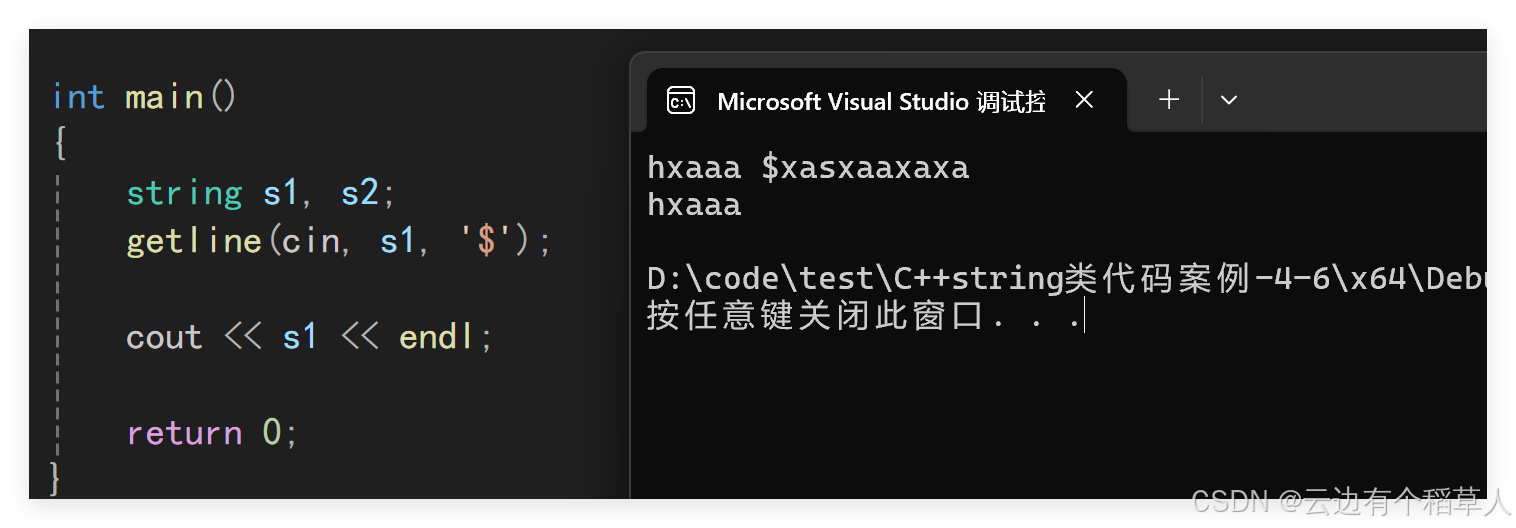
Task: Click the 'endl' manipulator
Action: 437,337
